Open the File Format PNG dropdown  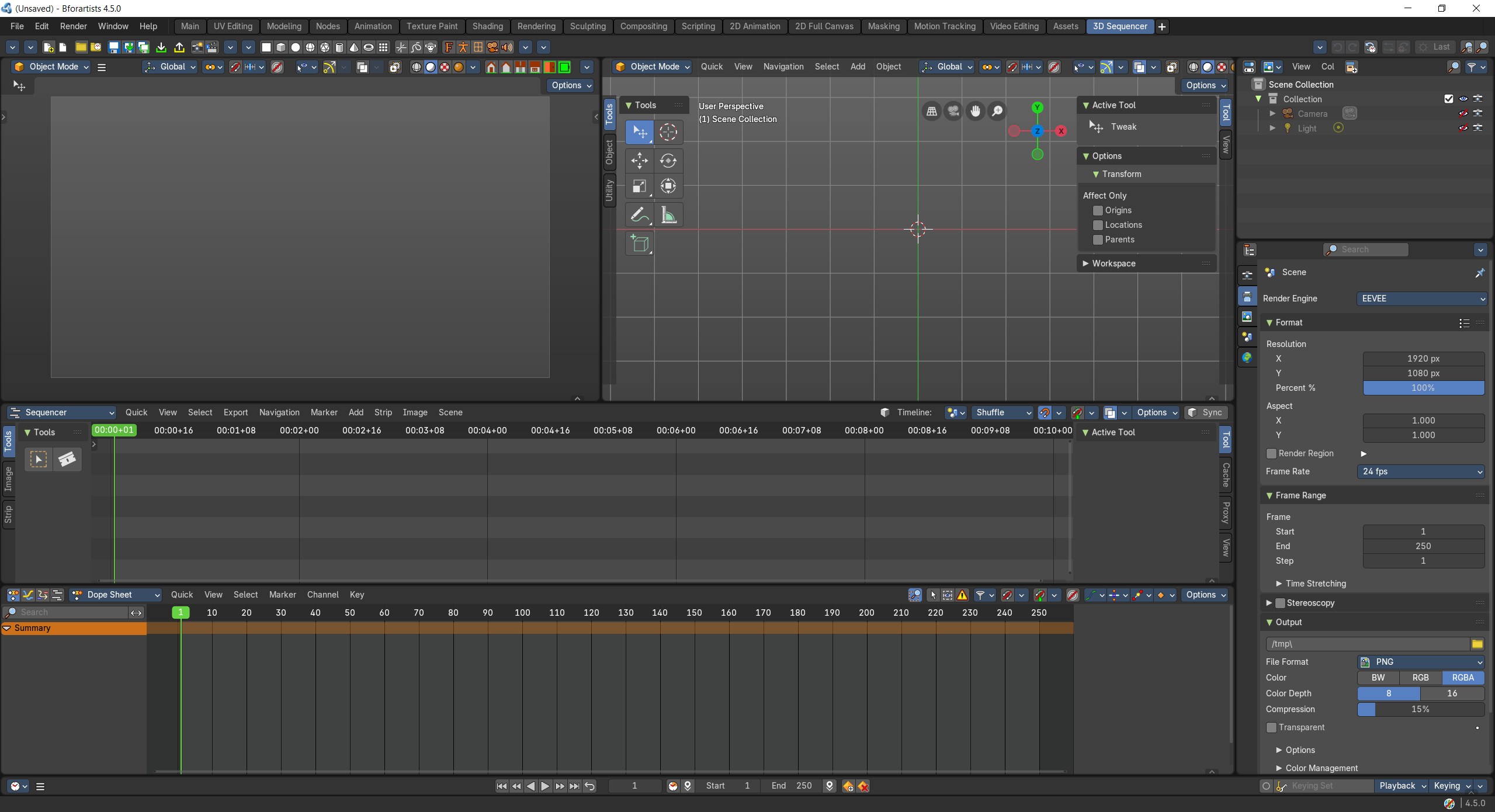coord(1421,662)
